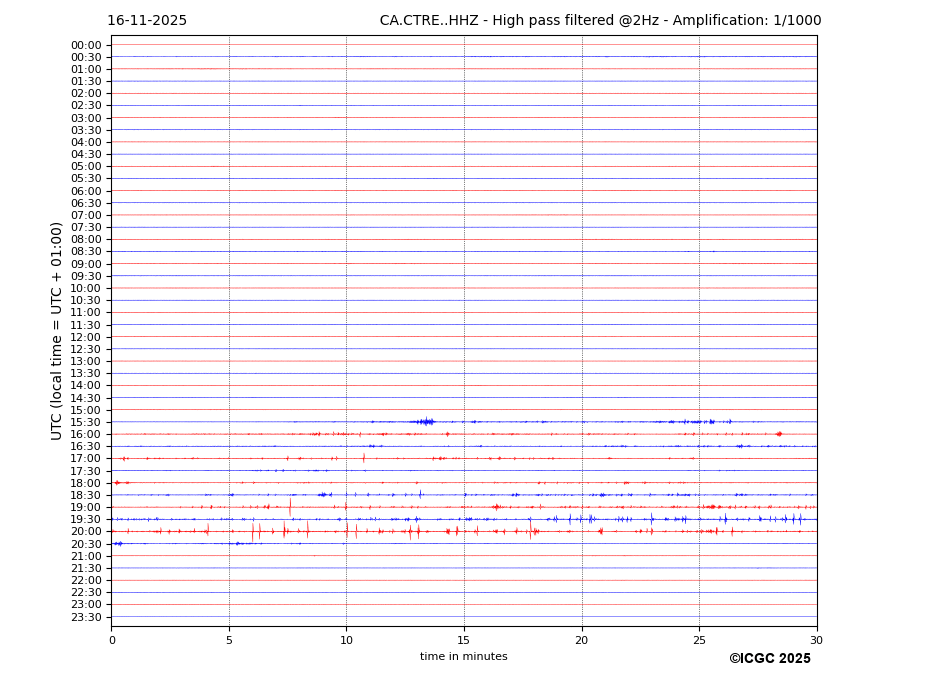This screenshot has width=927, height=696.
Task: Select the 23:30 time row label
Action: pos(86,617)
